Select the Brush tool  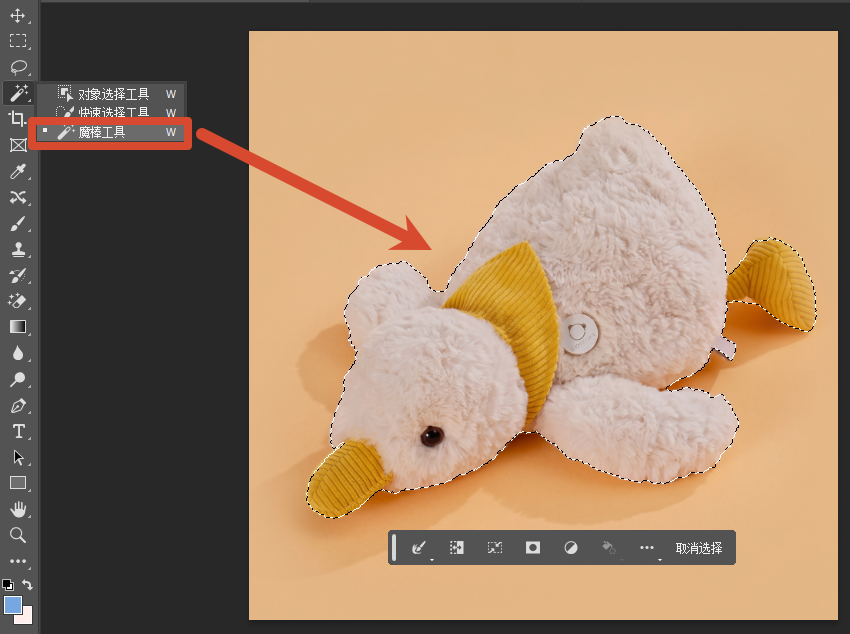pos(17,224)
